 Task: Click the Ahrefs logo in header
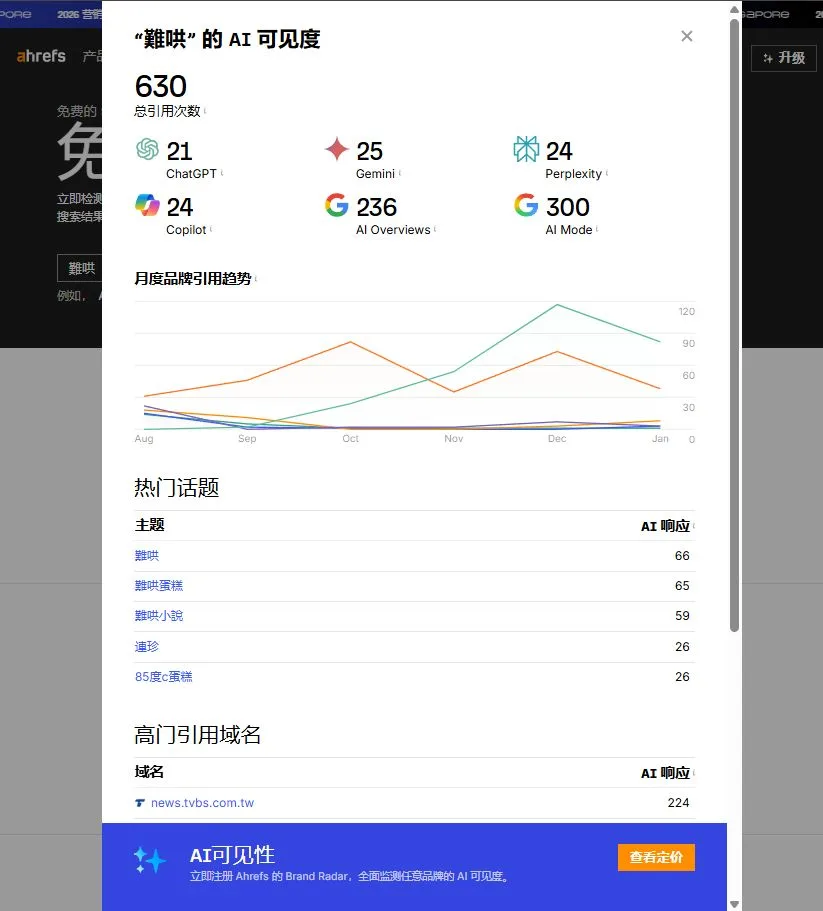click(42, 57)
